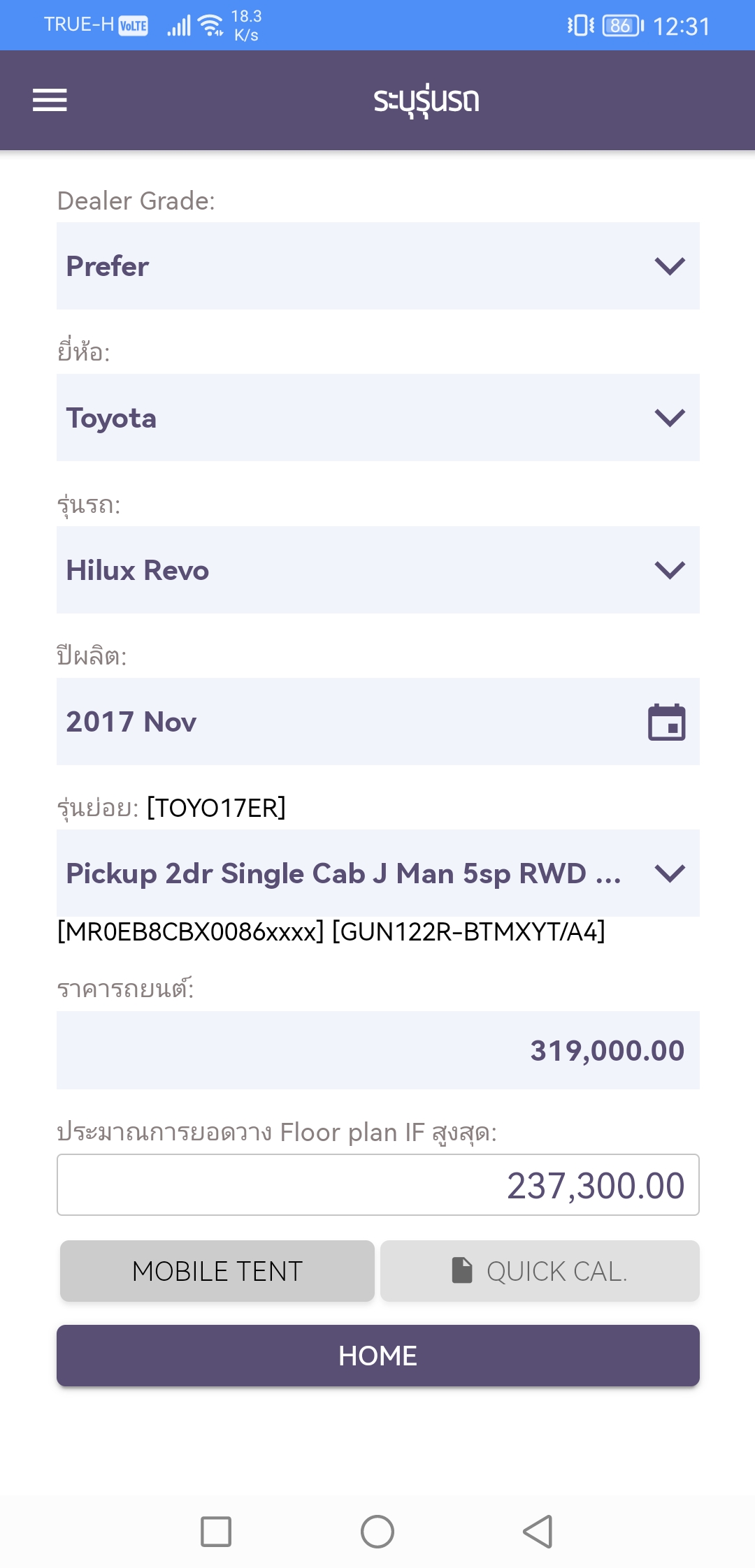The height and width of the screenshot is (1568, 755).
Task: Open the Toyota brand dropdown
Action: point(377,418)
